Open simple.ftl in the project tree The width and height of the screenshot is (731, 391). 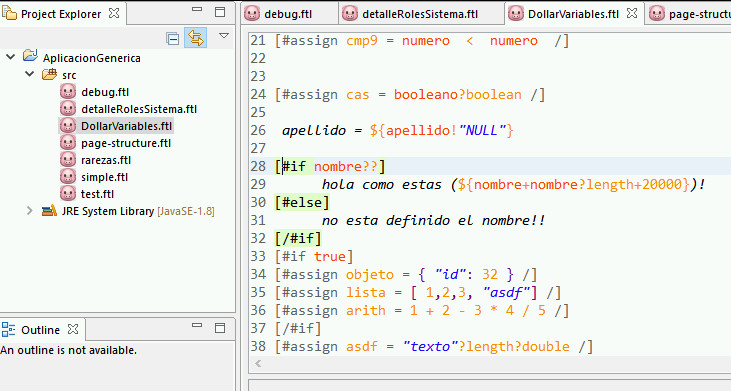click(104, 177)
